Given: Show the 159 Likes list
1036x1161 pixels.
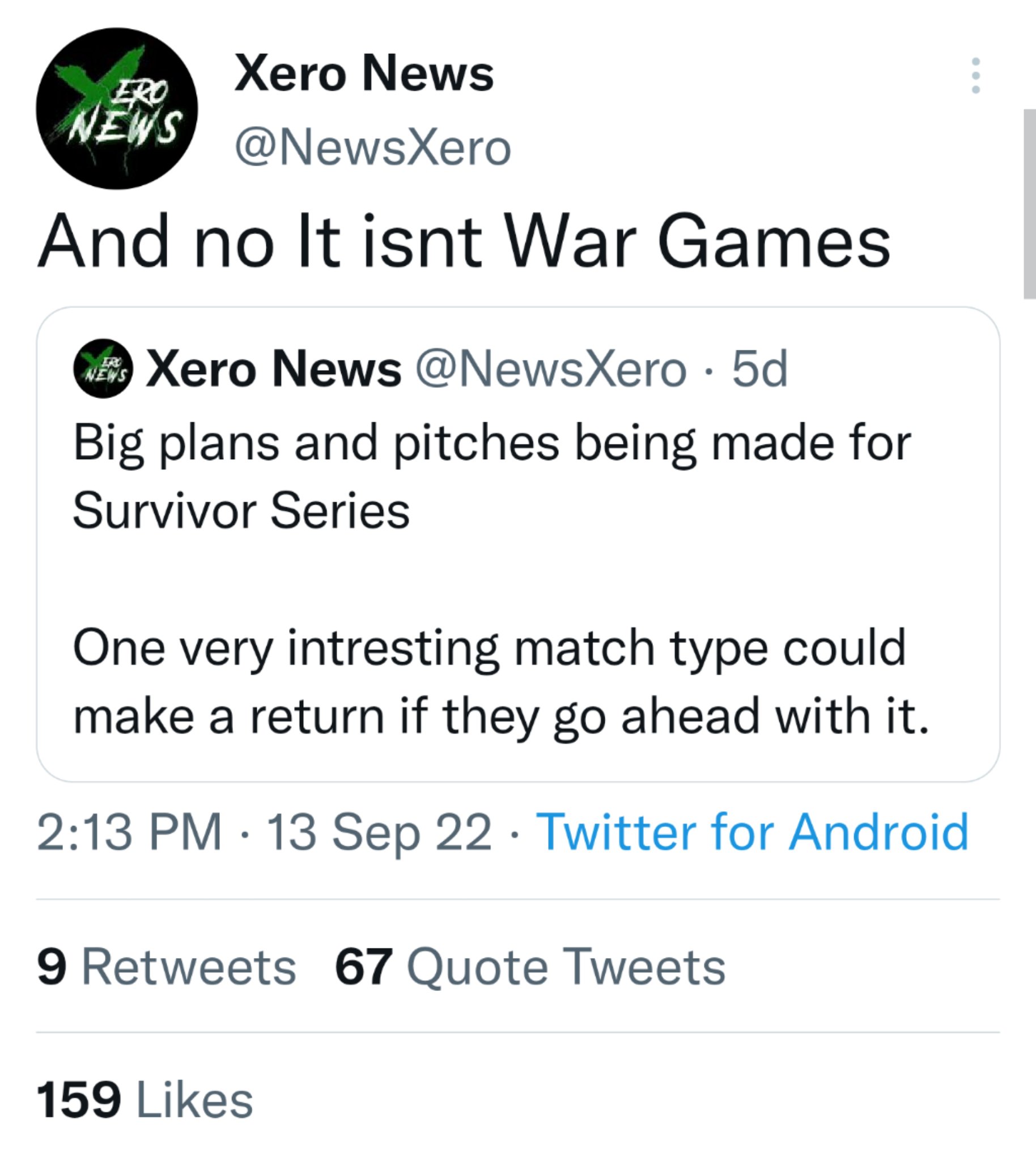Looking at the screenshot, I should (145, 1100).
